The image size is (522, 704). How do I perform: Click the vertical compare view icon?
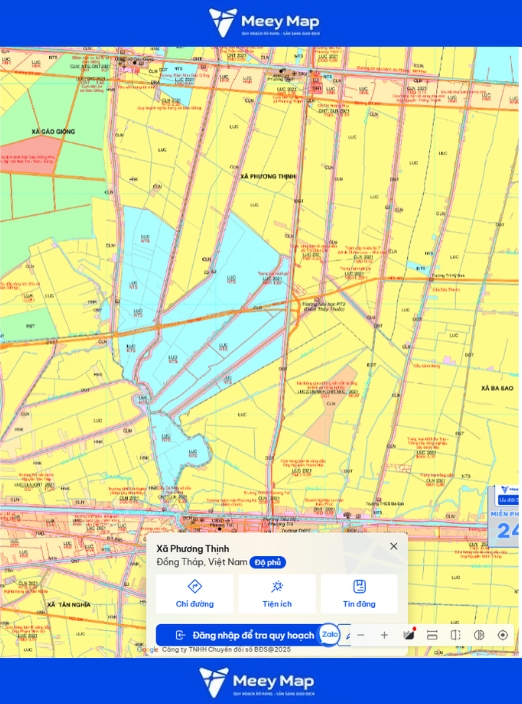(x=456, y=635)
